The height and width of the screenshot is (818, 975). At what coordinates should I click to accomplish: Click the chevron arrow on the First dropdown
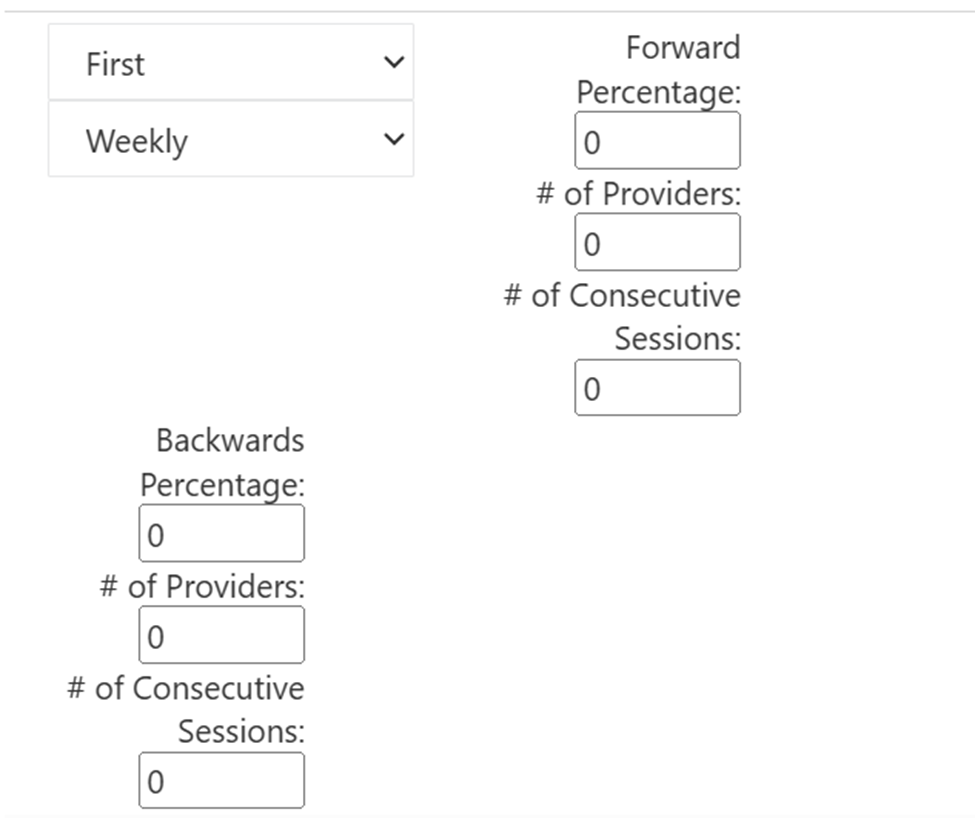(x=394, y=62)
